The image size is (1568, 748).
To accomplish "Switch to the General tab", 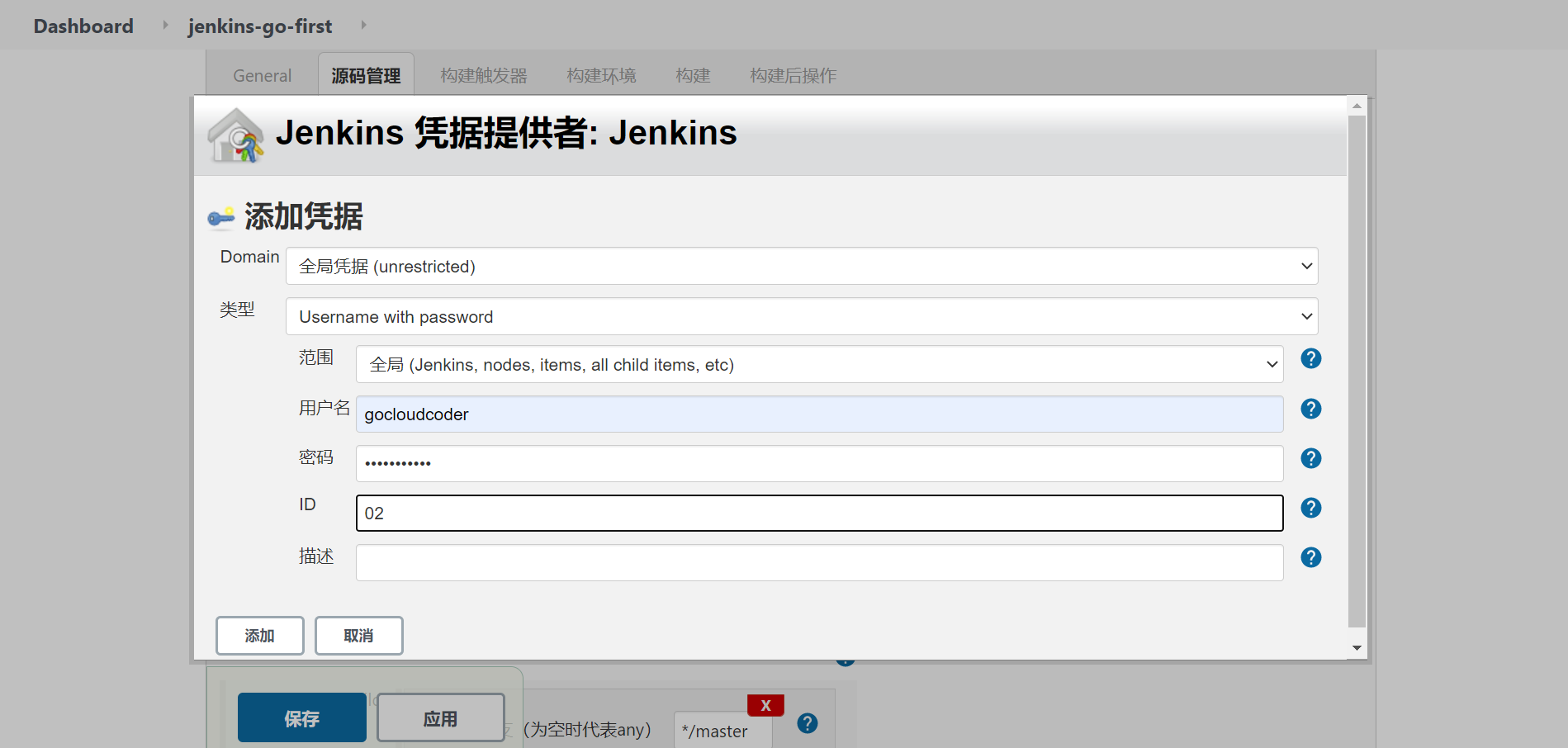I will 261,75.
